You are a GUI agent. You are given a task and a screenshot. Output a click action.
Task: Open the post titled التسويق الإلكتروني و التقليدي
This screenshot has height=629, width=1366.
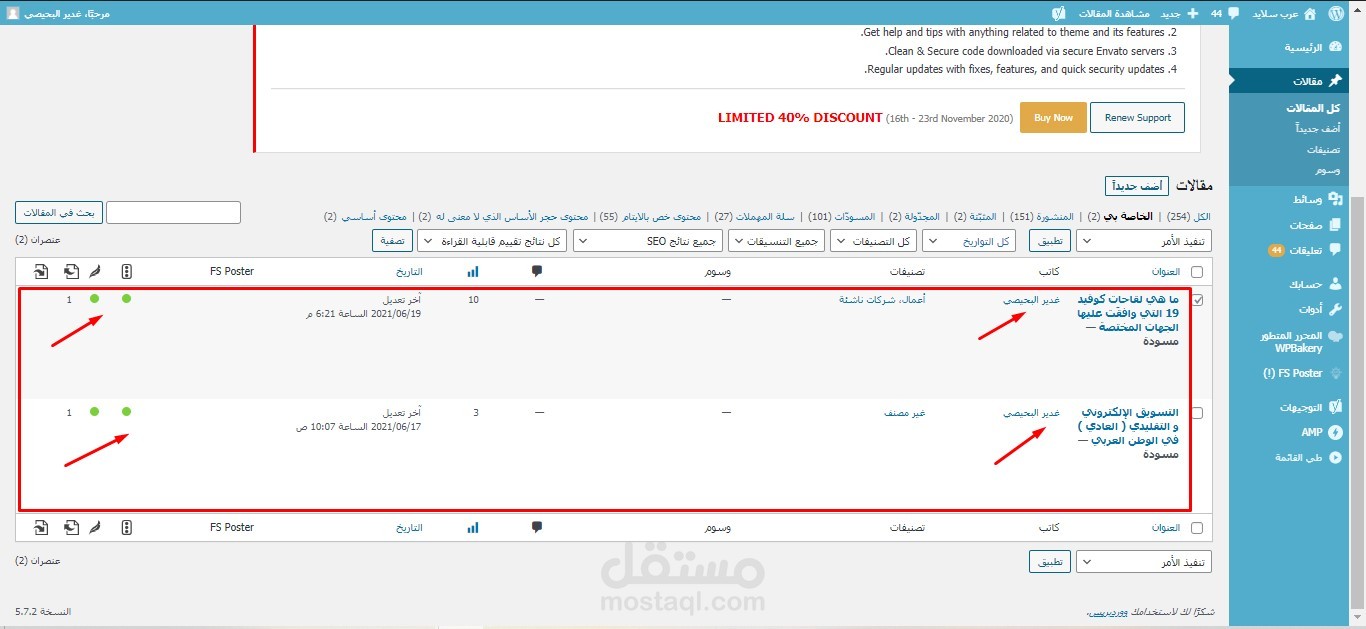pyautogui.click(x=1128, y=426)
